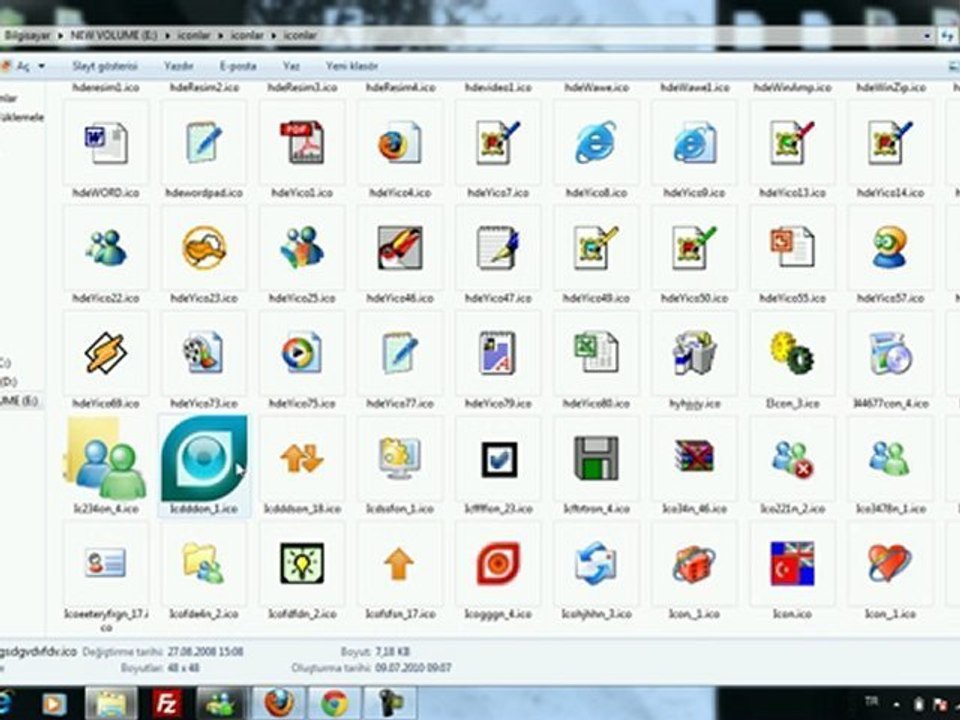Select the Media Player icon hdeYico75.ico
The image size is (960, 720).
click(302, 353)
